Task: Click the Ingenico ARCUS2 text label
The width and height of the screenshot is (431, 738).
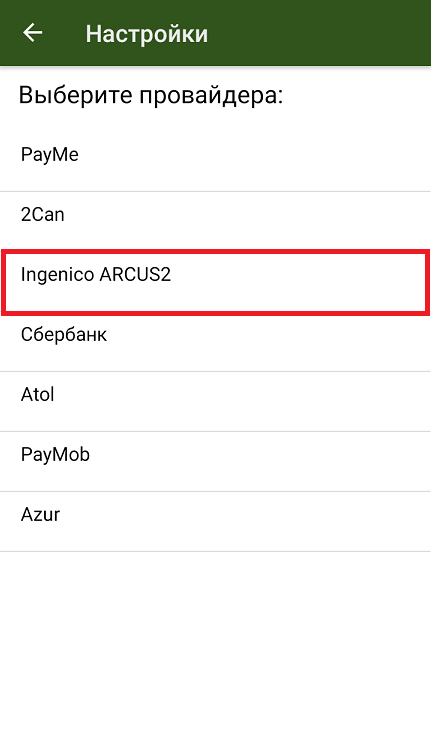Action: 96,275
